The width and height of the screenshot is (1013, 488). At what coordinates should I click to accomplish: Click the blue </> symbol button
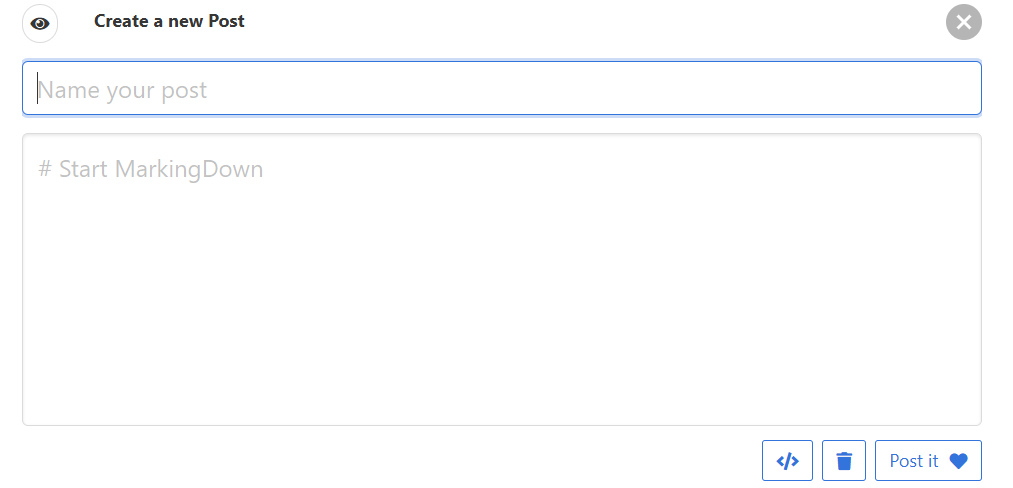tap(787, 461)
